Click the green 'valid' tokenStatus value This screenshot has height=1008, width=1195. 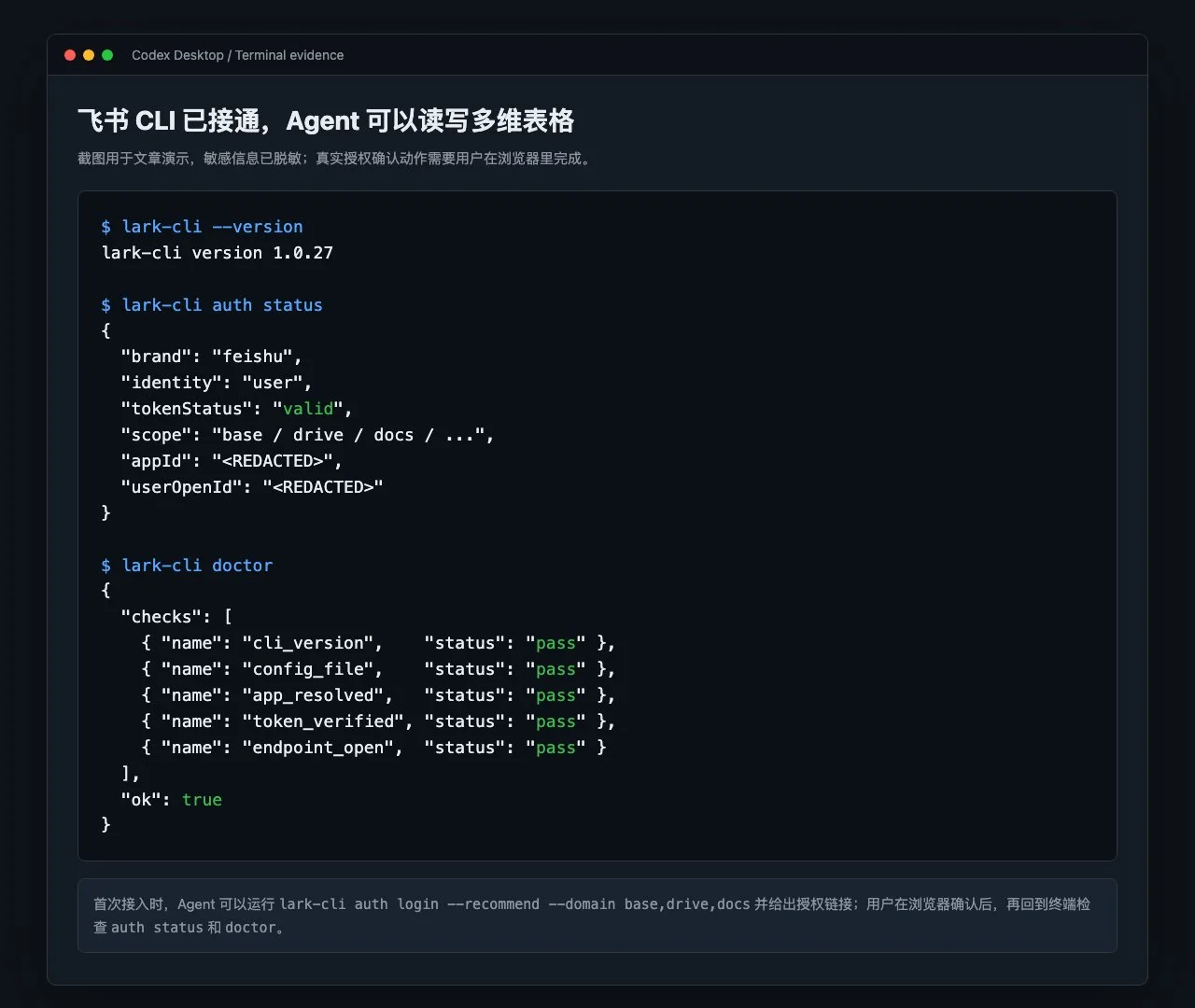click(x=308, y=409)
